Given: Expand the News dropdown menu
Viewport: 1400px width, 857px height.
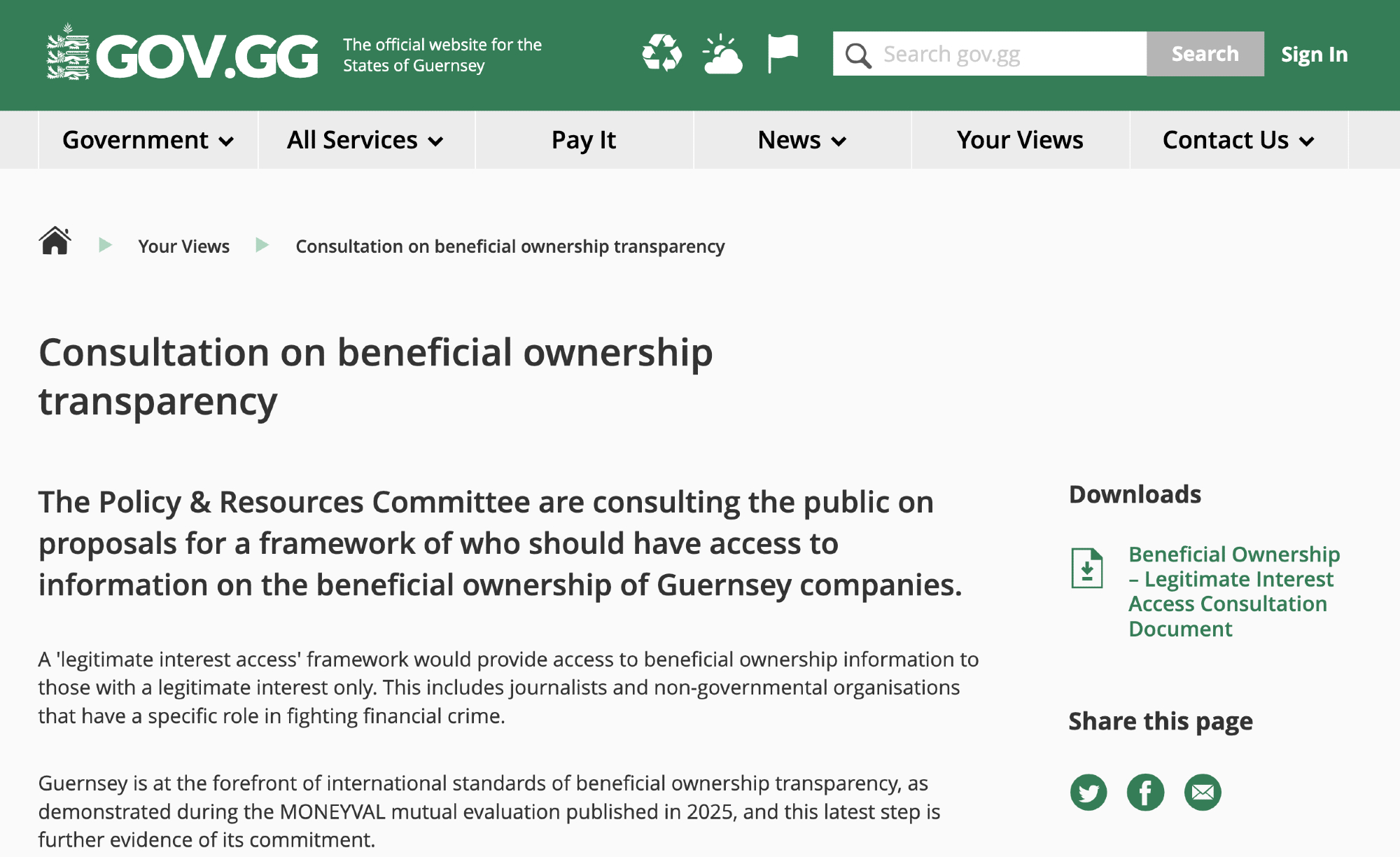Looking at the screenshot, I should click(802, 140).
